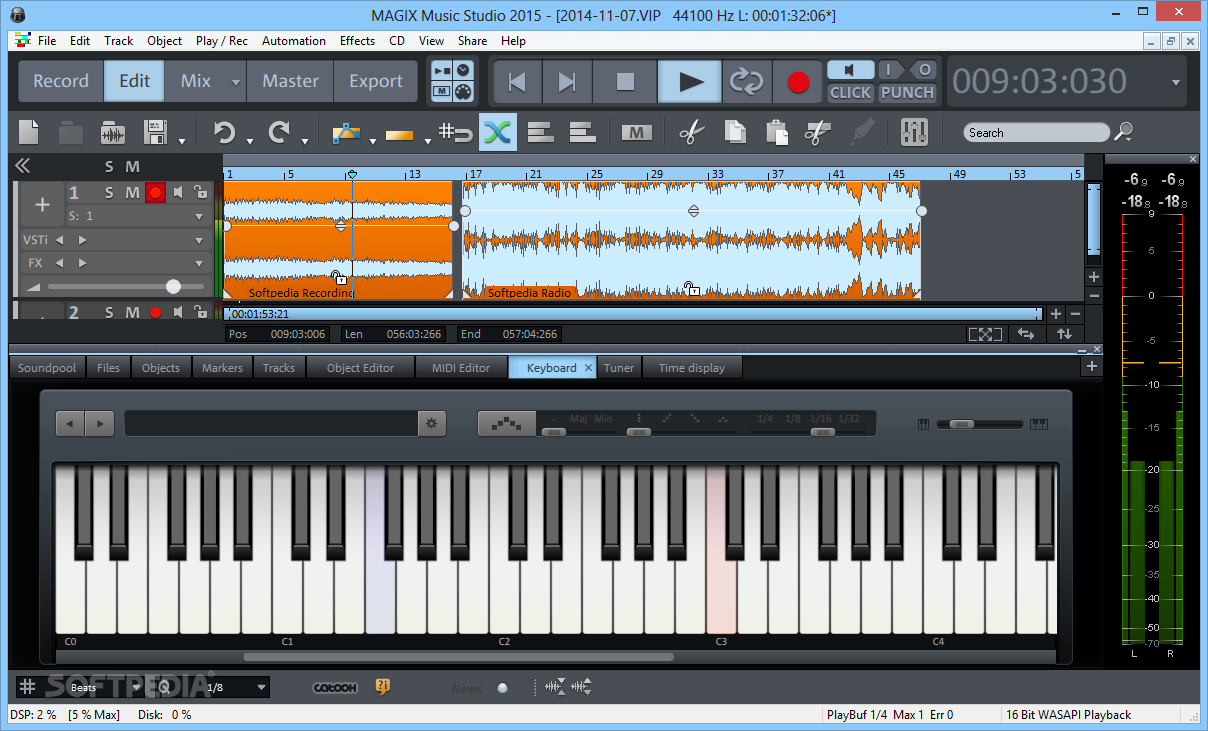Toggle monitoring speaker on track 1
This screenshot has width=1208, height=731.
[x=178, y=192]
